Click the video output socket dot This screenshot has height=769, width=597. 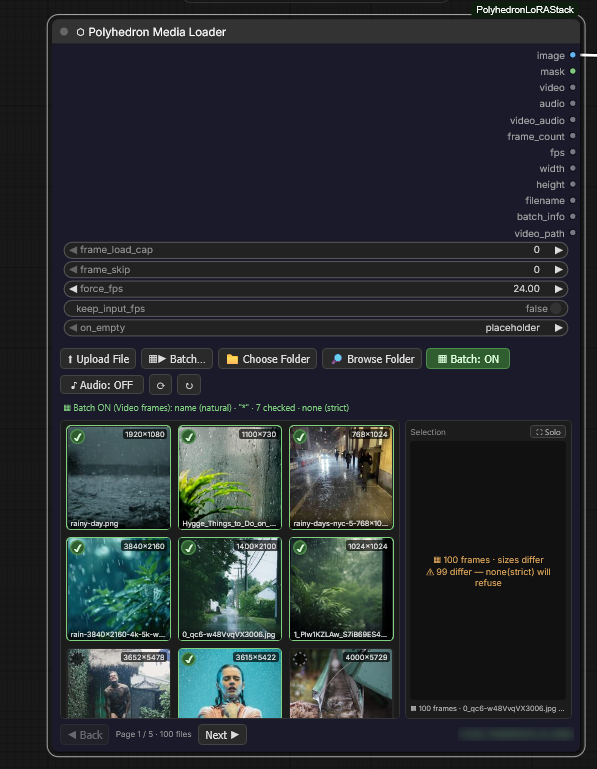[x=572, y=88]
